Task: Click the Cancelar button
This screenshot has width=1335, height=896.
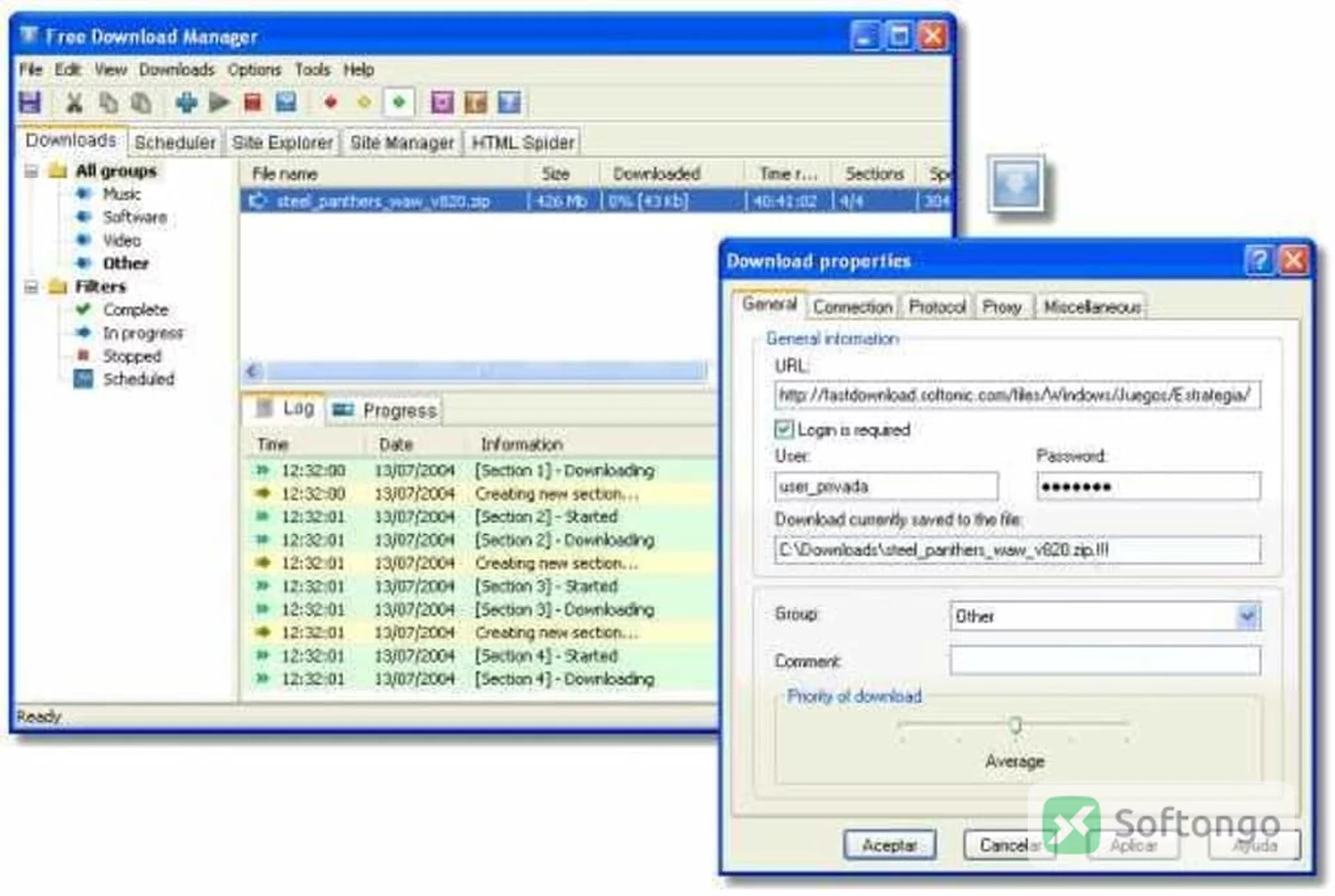Action: [x=1010, y=845]
